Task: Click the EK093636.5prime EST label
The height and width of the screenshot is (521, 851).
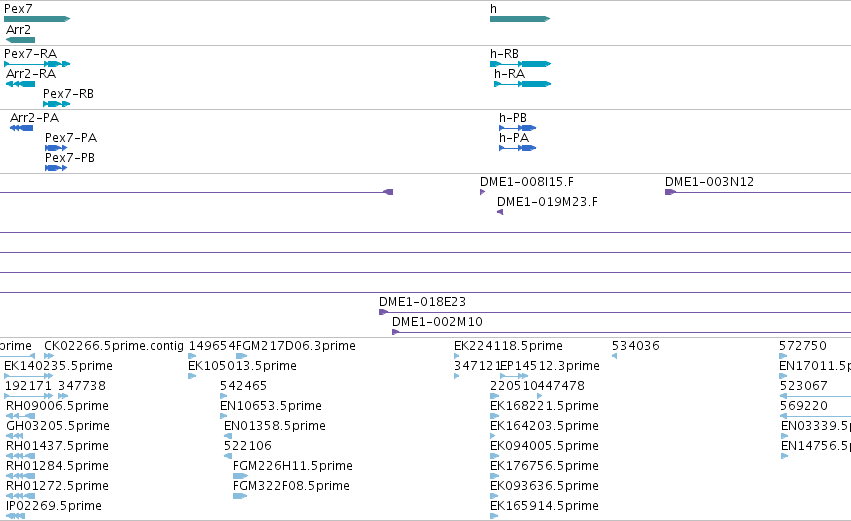Action: tap(544, 486)
